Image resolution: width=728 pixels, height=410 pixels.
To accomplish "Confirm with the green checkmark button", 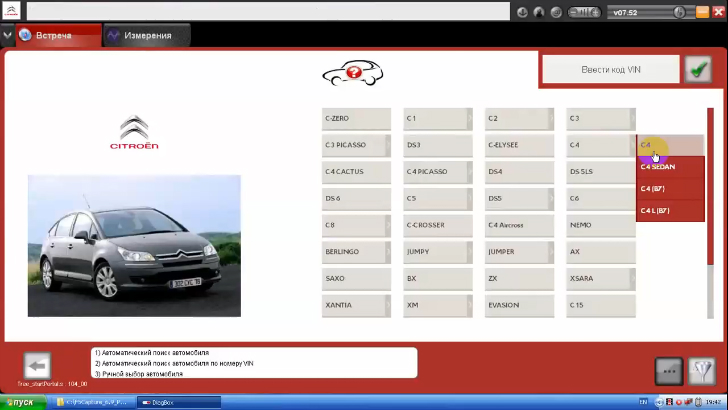I will click(x=698, y=70).
